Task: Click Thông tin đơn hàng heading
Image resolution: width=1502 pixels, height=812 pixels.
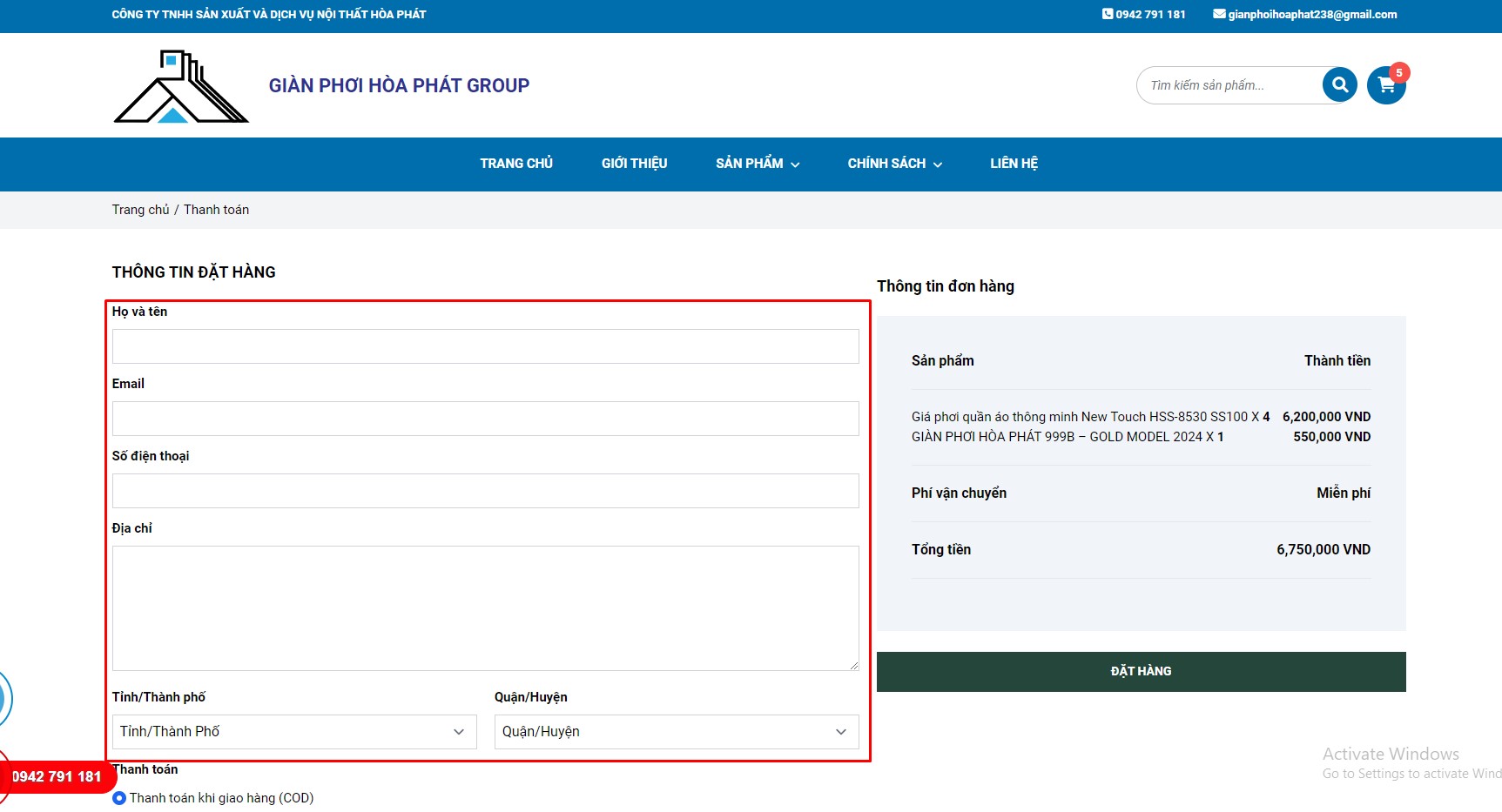Action: [946, 286]
